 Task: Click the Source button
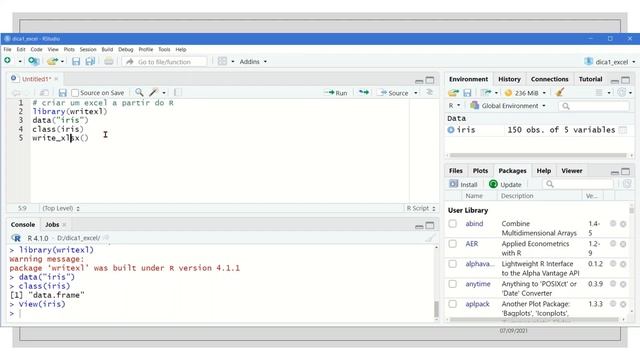(x=394, y=93)
